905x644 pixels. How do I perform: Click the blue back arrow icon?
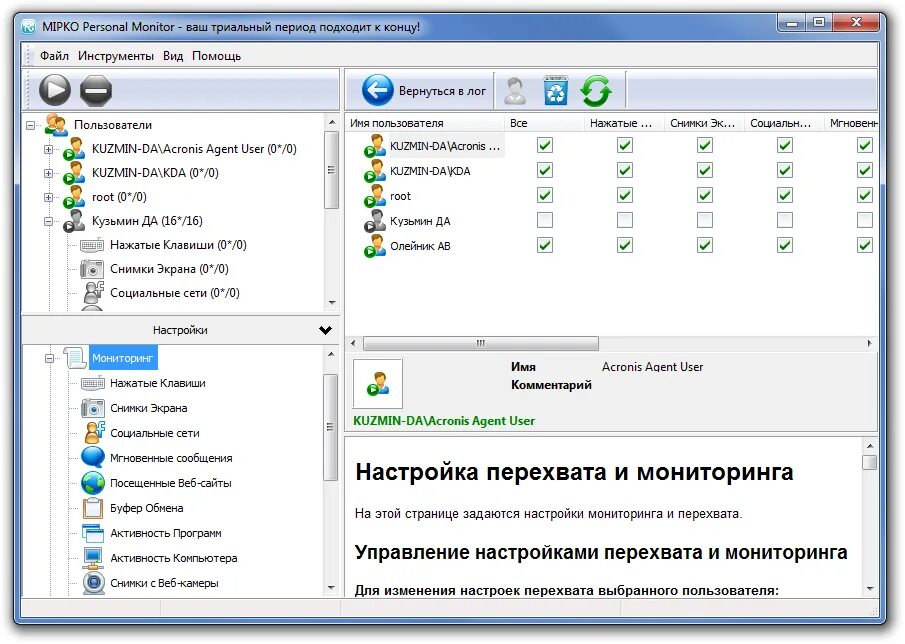coord(377,90)
